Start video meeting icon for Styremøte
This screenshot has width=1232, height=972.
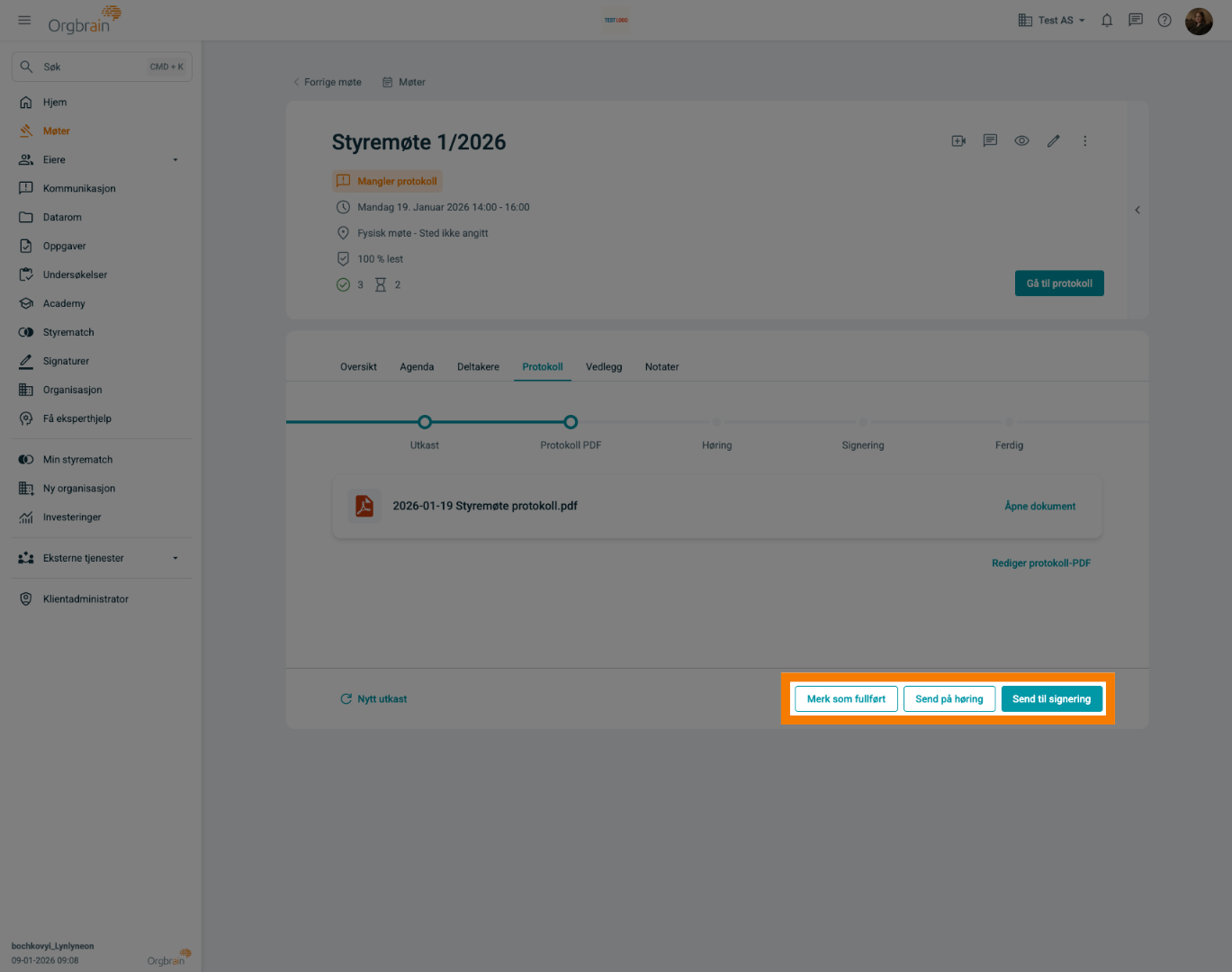pyautogui.click(x=958, y=141)
